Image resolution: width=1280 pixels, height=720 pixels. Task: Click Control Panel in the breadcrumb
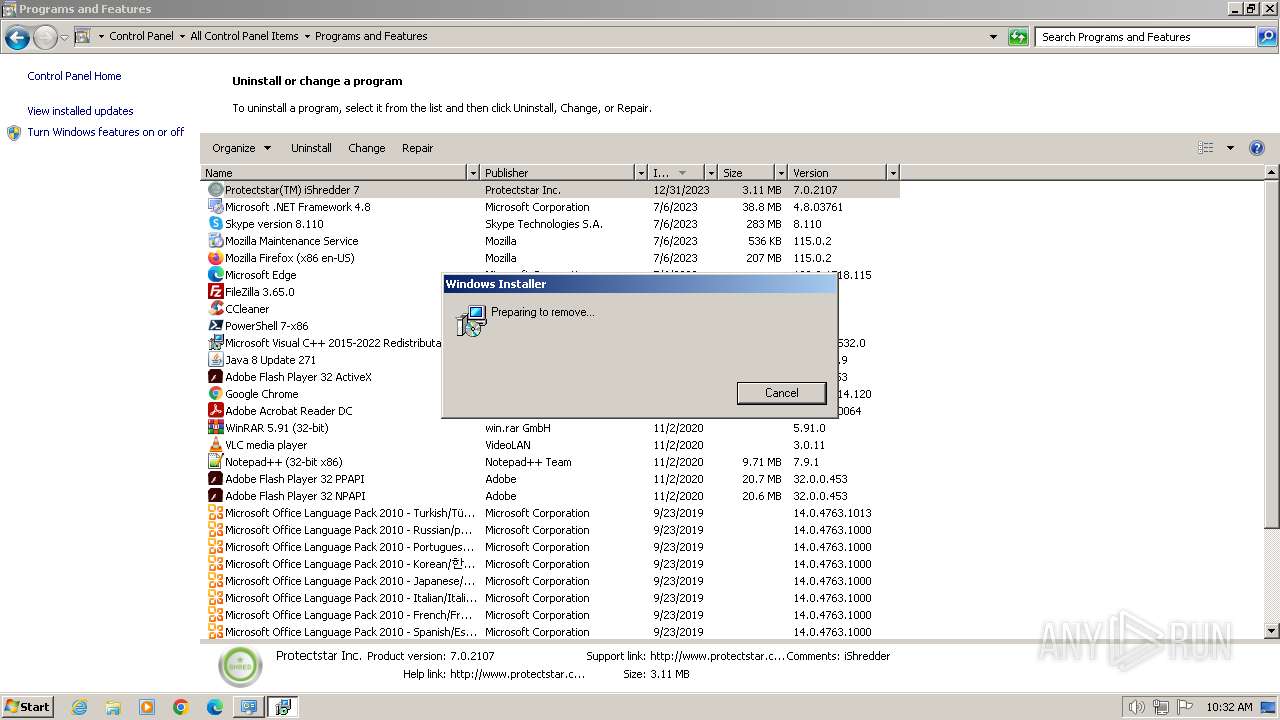click(x=141, y=36)
